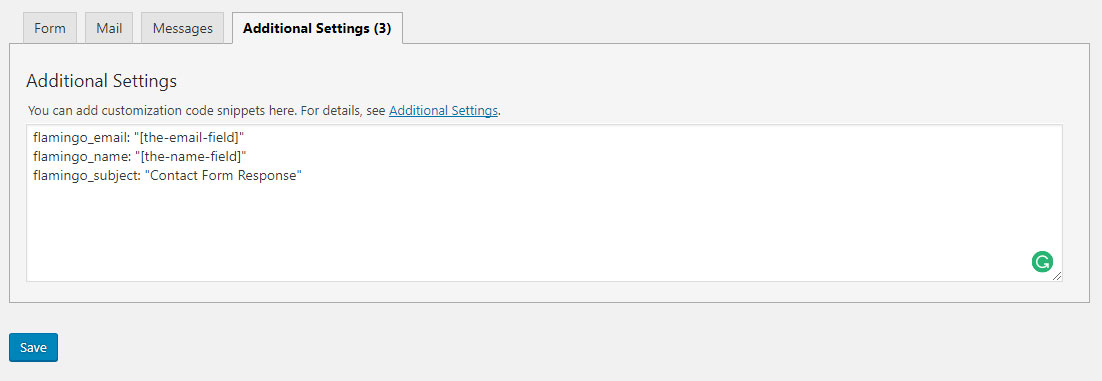
Task: Follow the Additional Settings documentation link
Action: (x=443, y=110)
